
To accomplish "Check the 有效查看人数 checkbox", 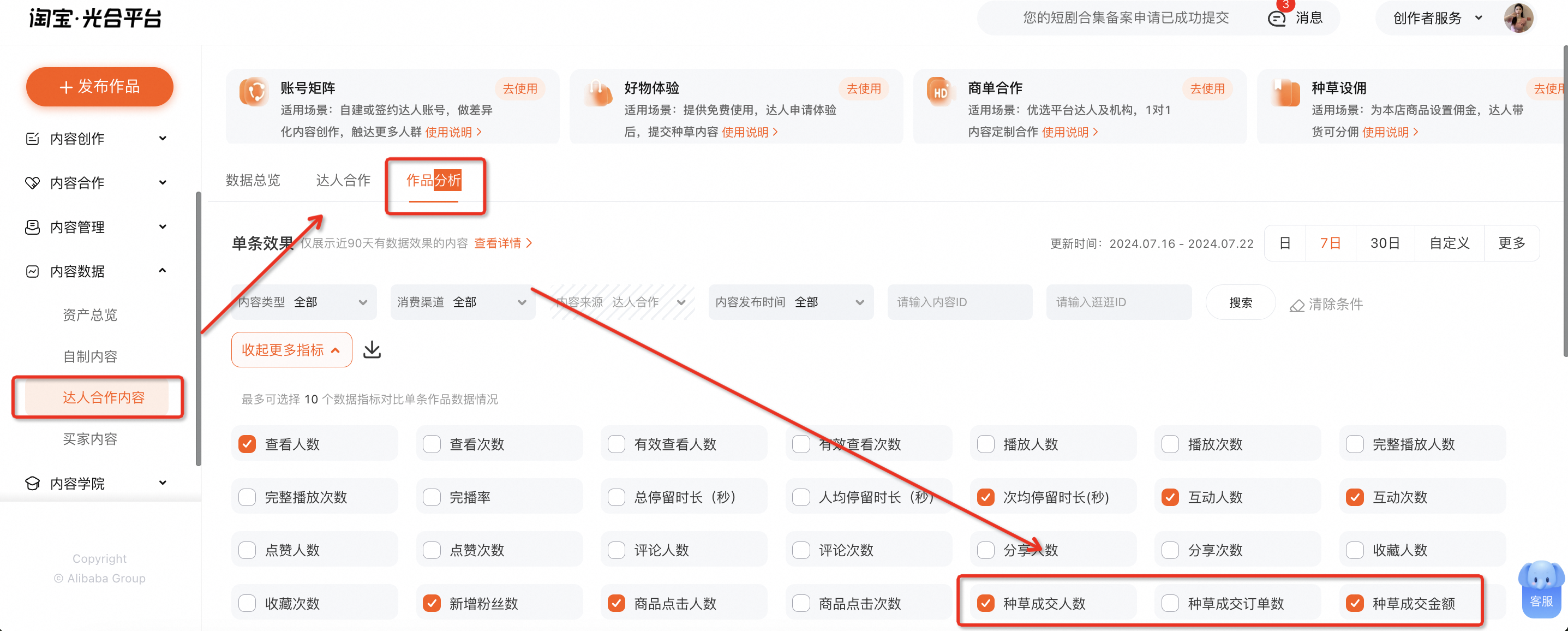I will pos(617,444).
